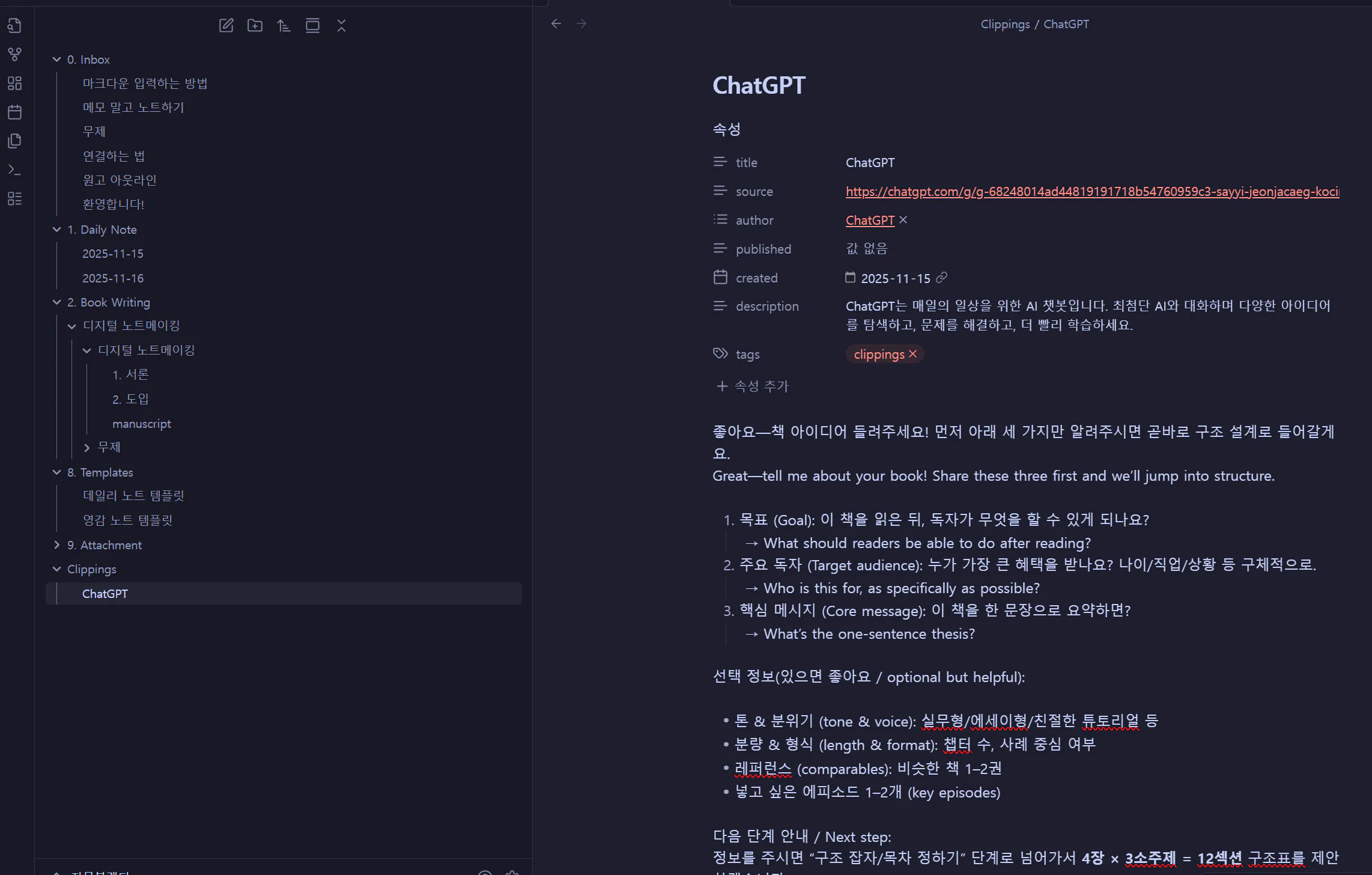The height and width of the screenshot is (875, 1372).
Task: Collapse the nested 디지털 노트메이킹 subfolder
Action: coord(87,350)
